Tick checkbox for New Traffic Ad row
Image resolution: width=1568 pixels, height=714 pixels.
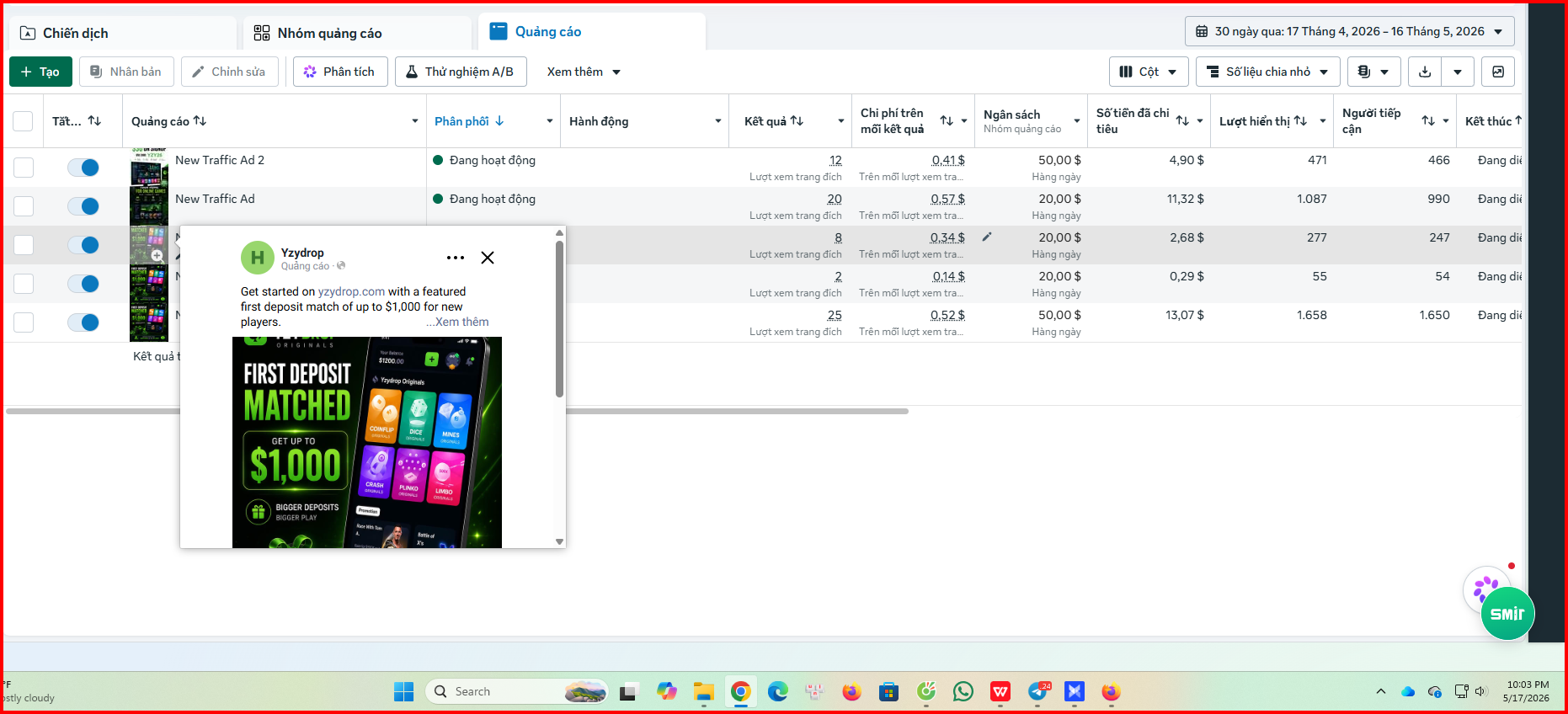[x=24, y=206]
